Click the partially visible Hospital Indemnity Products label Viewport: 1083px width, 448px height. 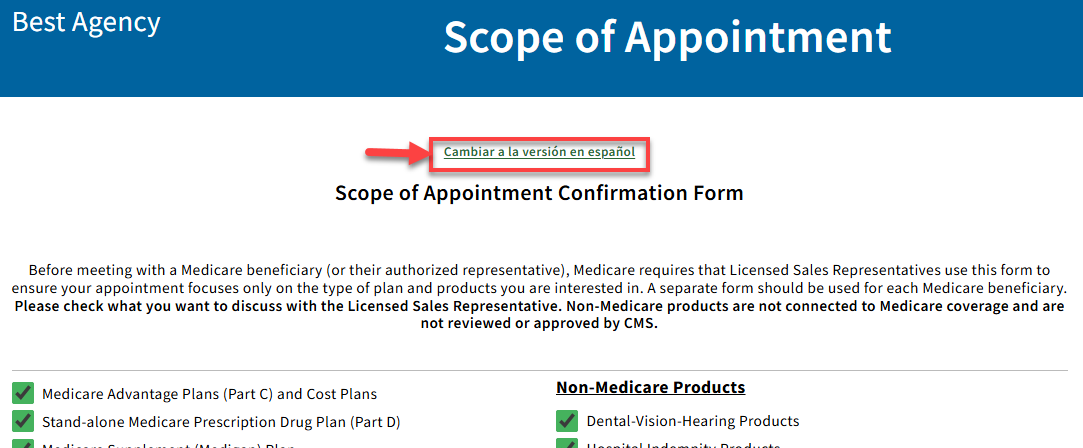point(683,445)
